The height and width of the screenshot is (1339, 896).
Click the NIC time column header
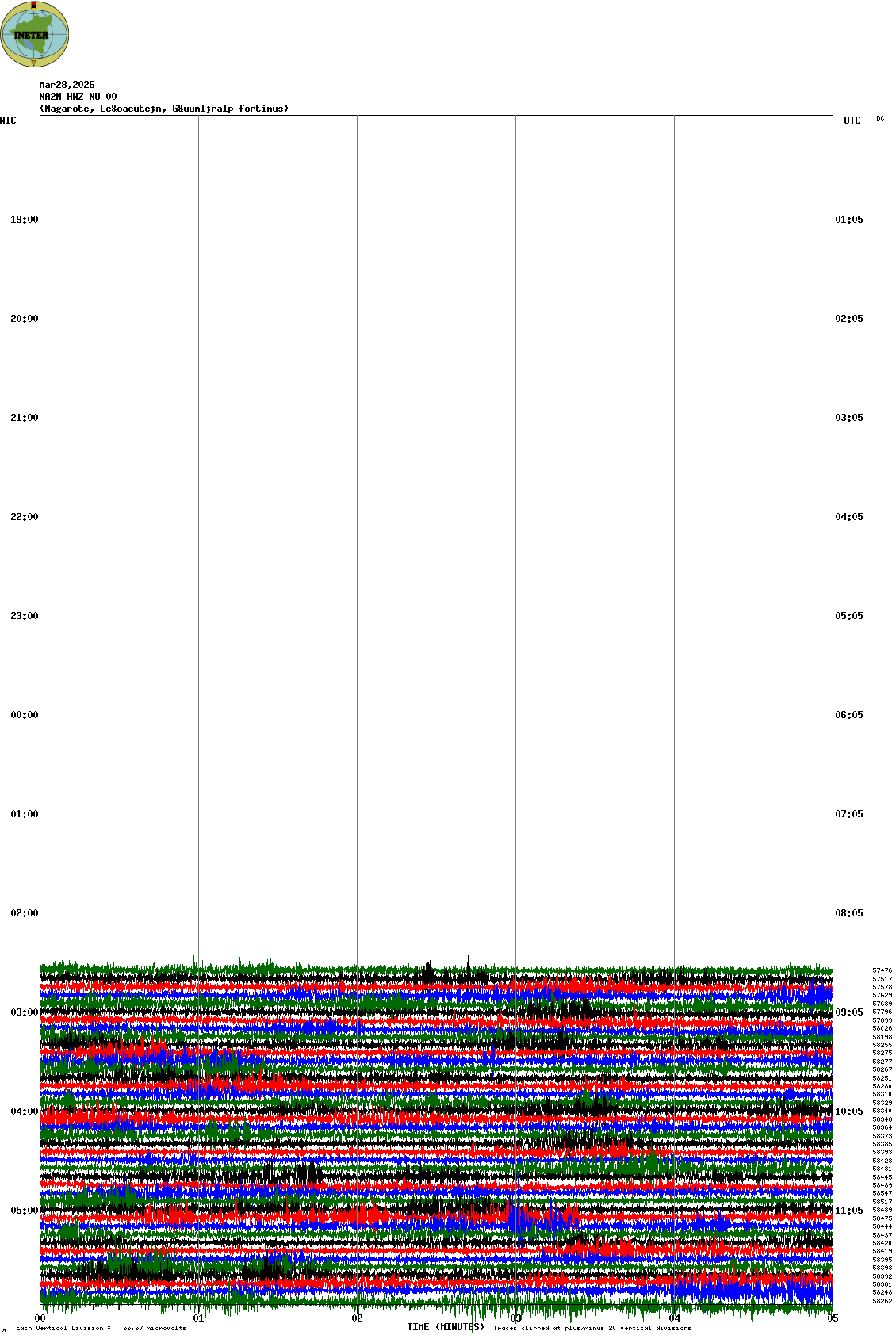8,121
